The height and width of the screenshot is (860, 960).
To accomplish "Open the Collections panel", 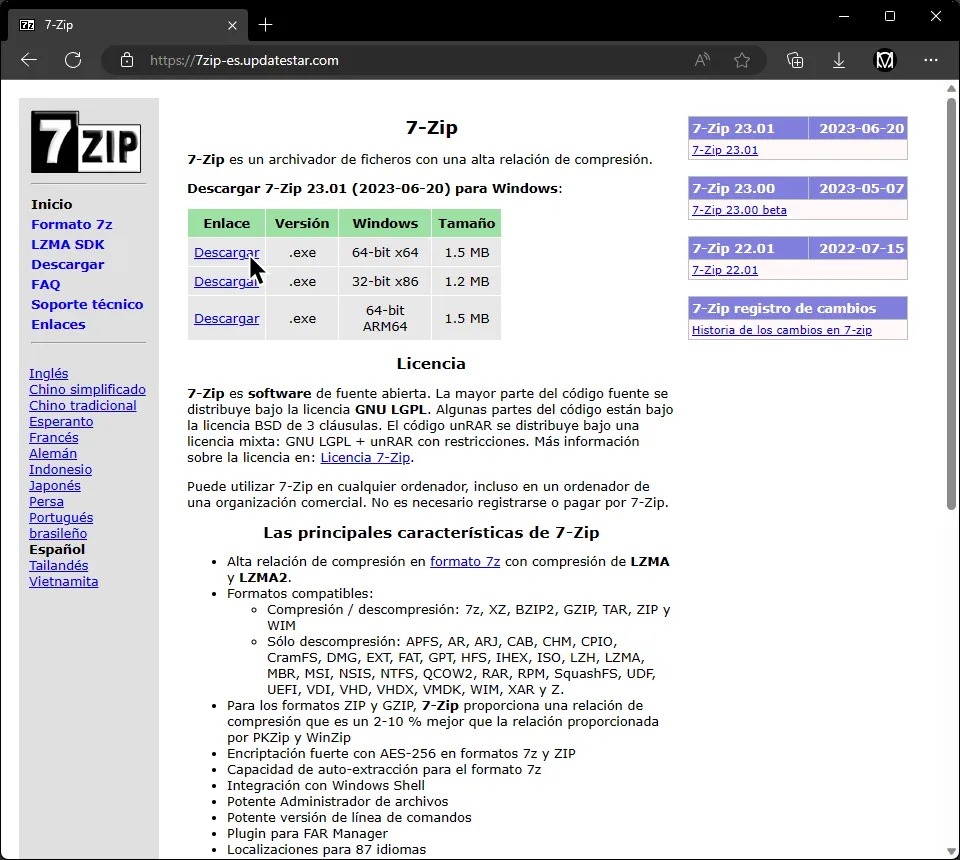I will point(794,60).
